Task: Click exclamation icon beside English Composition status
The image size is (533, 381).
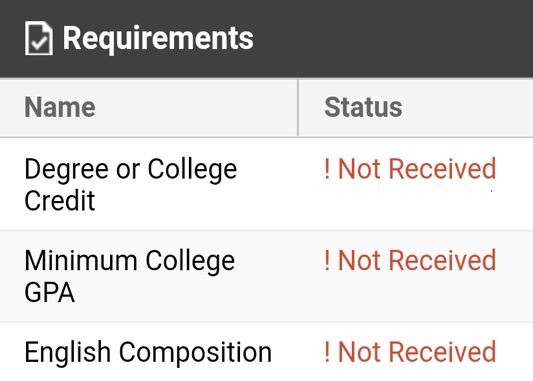Action: [x=327, y=352]
